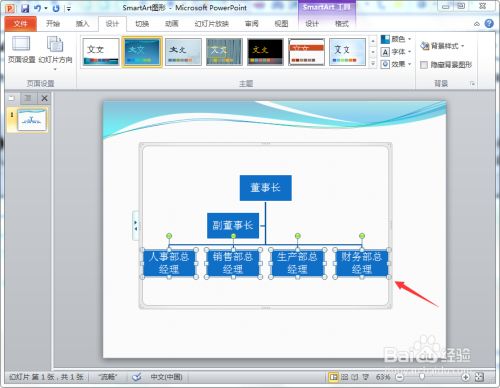Start Slide Show from the status bar icon
Viewport: 500px width, 388px height.
tap(366, 377)
